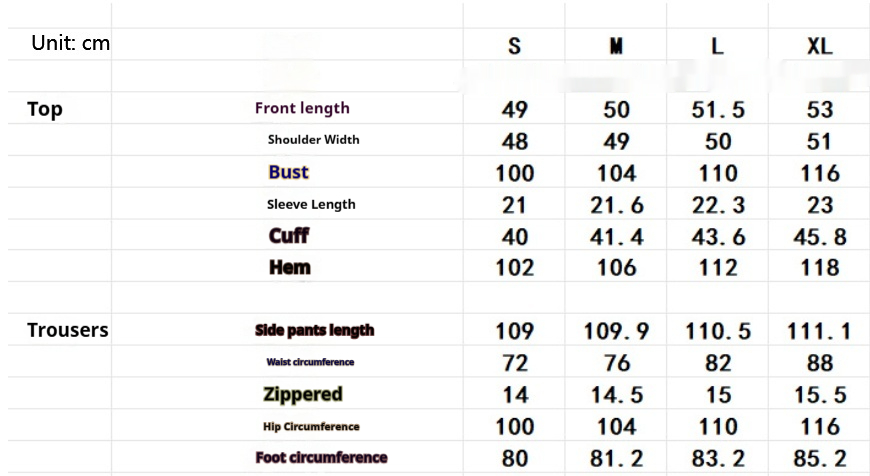Select the M size column header
870x476 pixels.
pyautogui.click(x=616, y=47)
